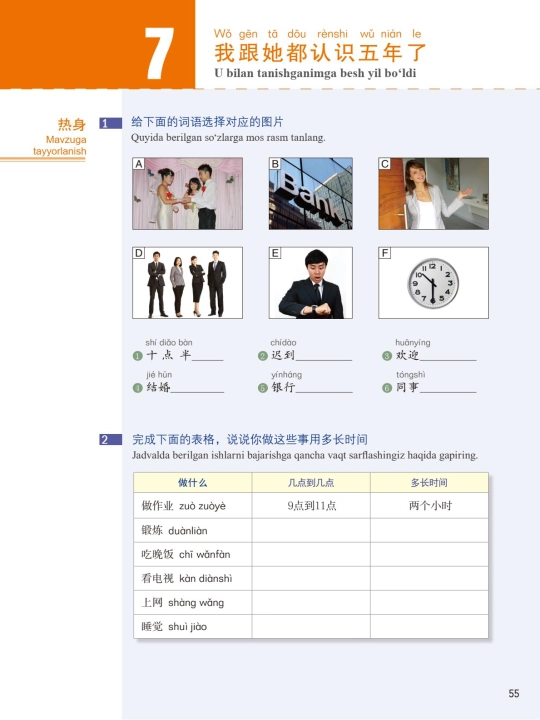Click green circle number 1
Viewport: 540px width, 720px height.
pyautogui.click(x=137, y=356)
